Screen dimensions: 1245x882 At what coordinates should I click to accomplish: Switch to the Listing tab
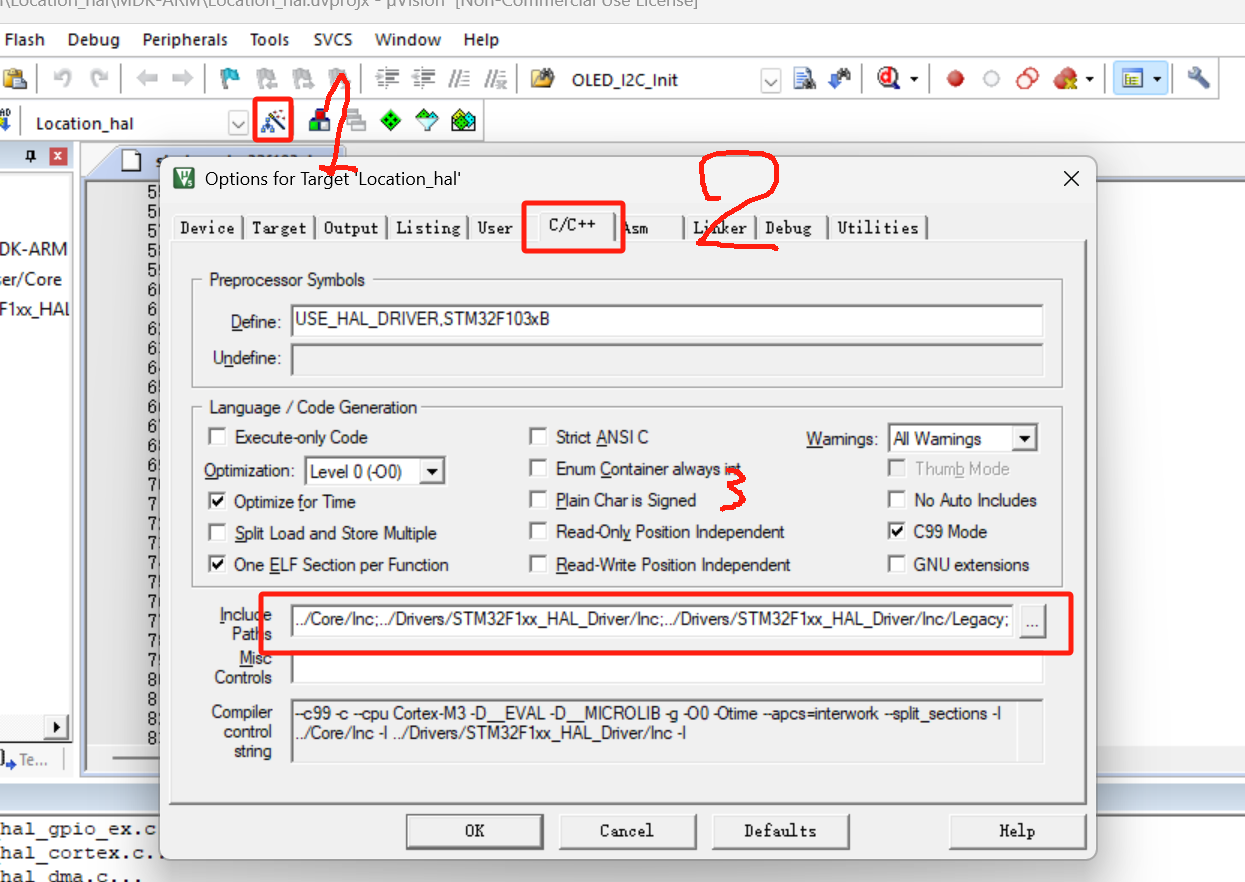428,228
